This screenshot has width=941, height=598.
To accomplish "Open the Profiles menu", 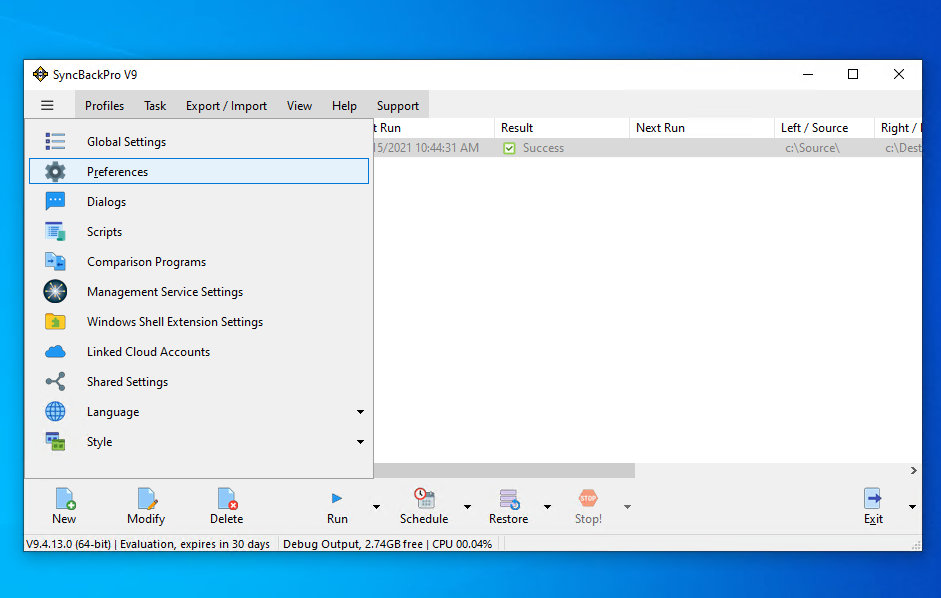I will click(x=104, y=106).
